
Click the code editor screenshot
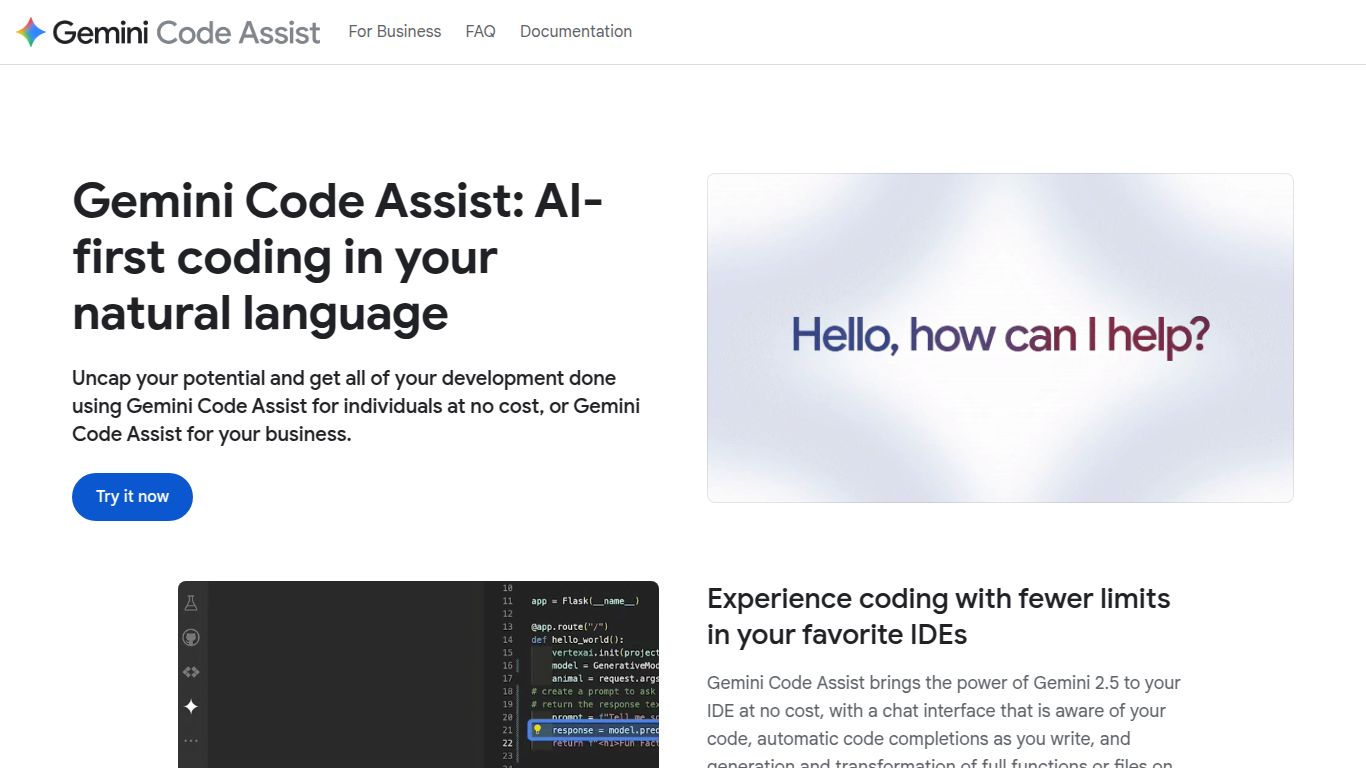pyautogui.click(x=418, y=675)
